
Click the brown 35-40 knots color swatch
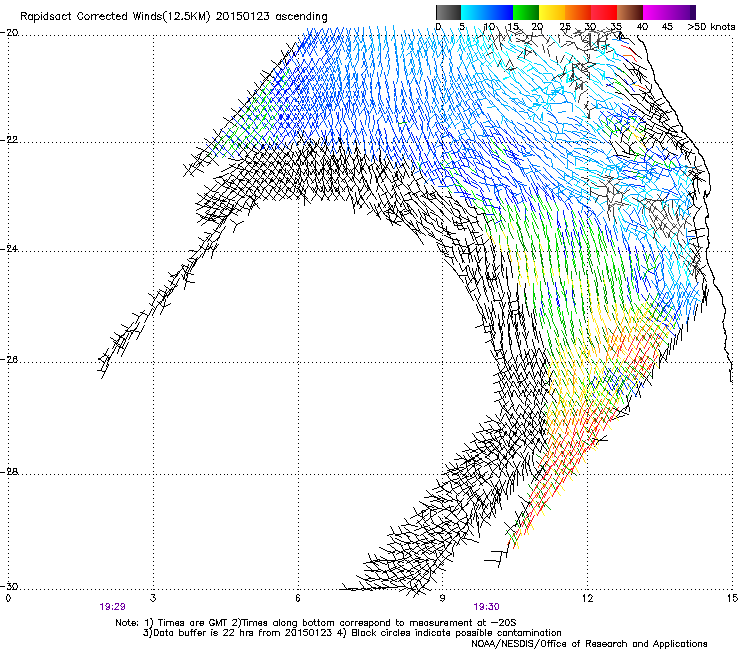(x=630, y=12)
